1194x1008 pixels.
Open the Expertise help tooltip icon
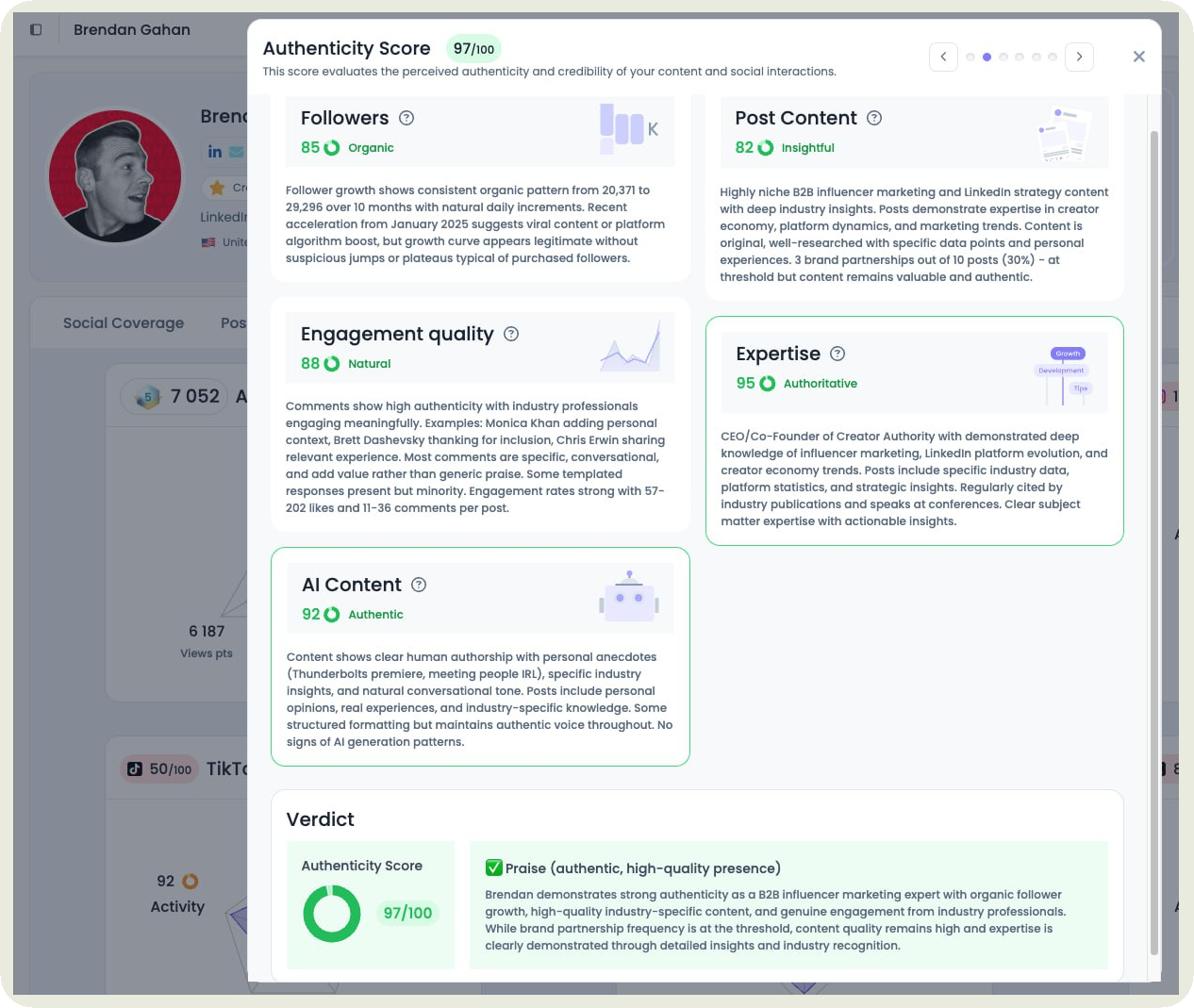[837, 354]
